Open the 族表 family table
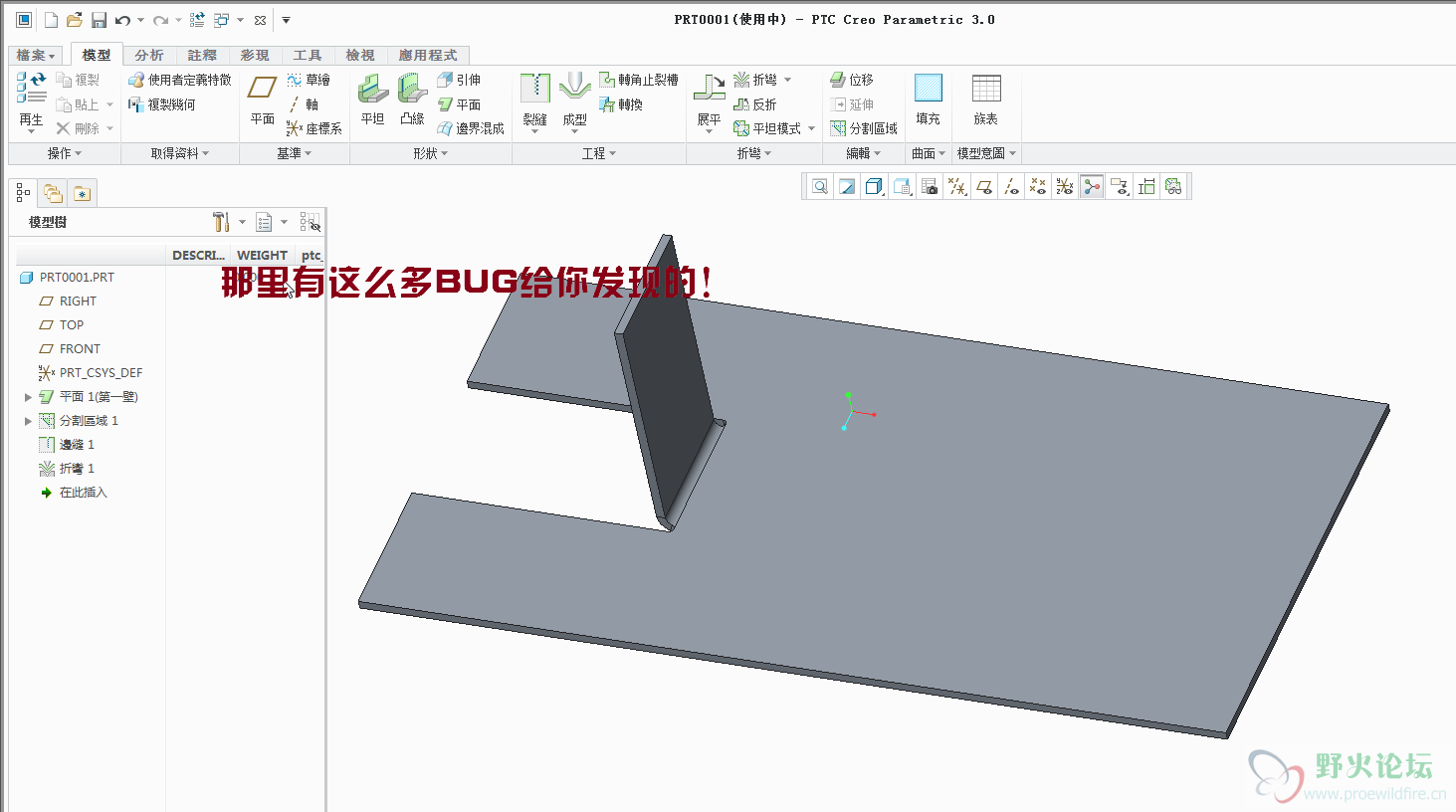Image resolution: width=1456 pixels, height=812 pixels. pos(985,101)
